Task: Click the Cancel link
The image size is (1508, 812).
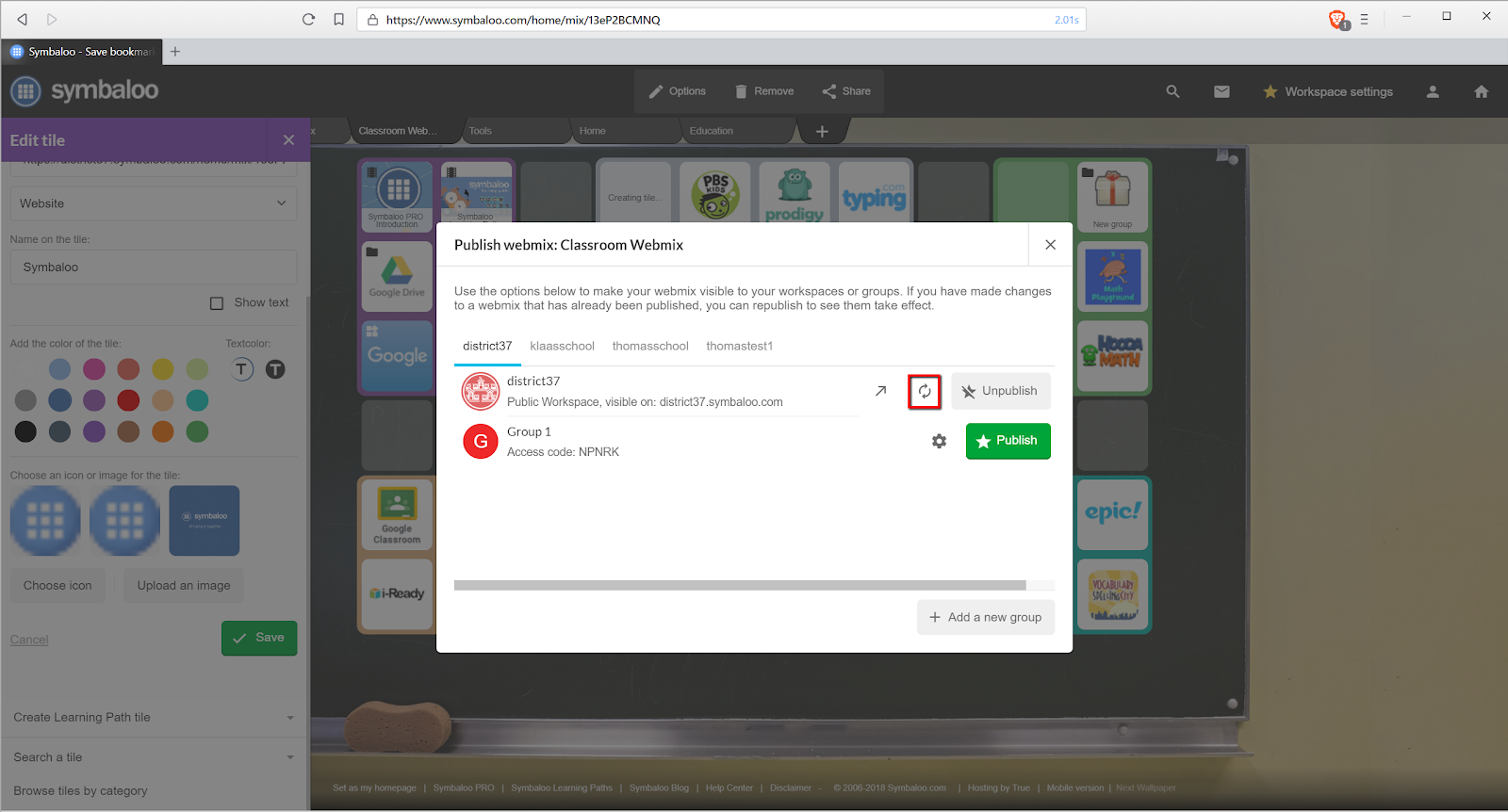Action: [29, 640]
